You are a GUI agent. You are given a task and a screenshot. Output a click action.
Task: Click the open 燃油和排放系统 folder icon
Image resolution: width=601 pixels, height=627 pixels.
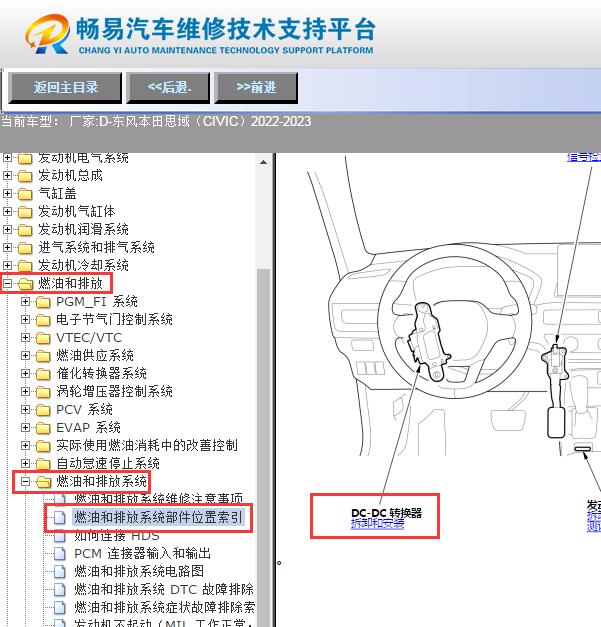click(44, 482)
